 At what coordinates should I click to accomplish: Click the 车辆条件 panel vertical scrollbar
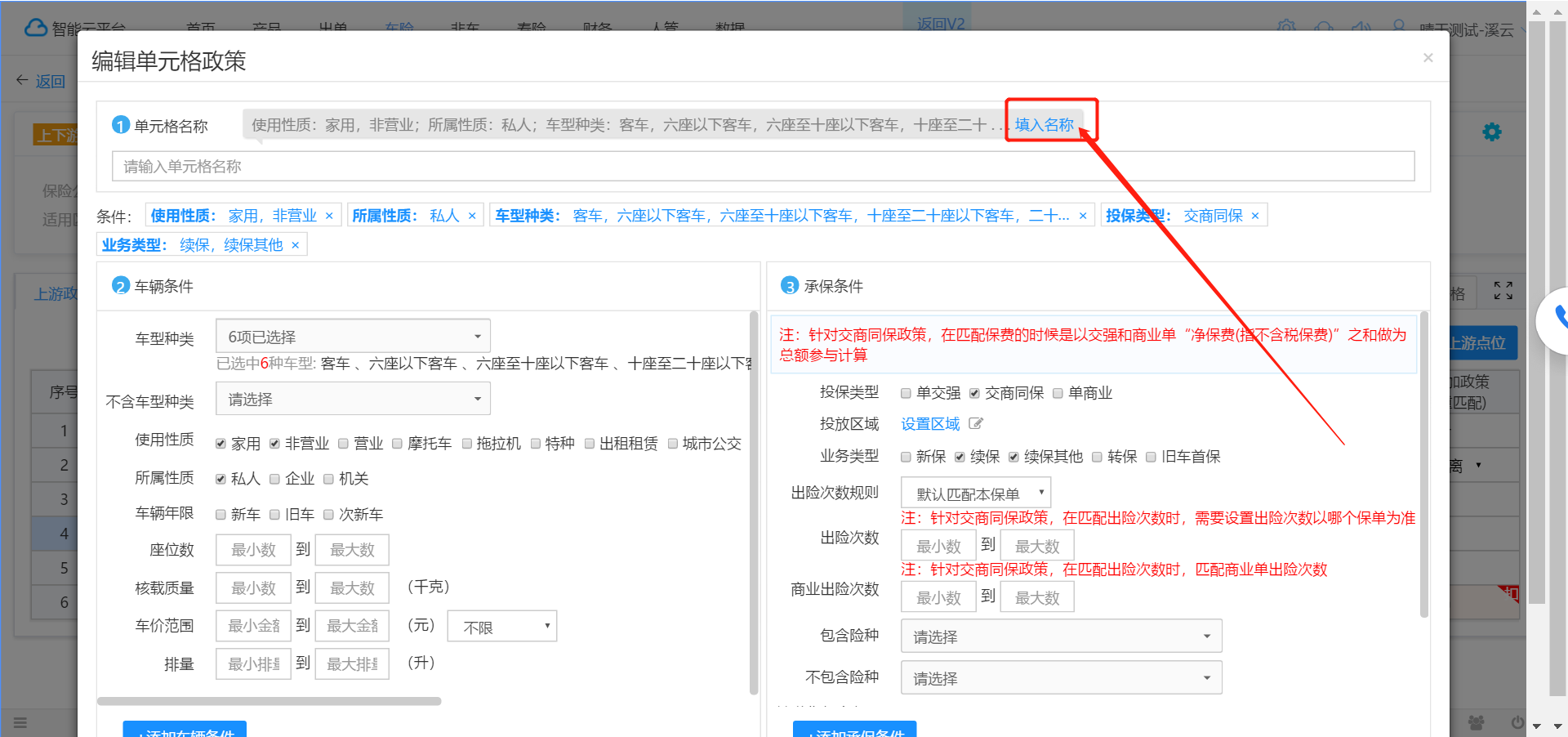(x=754, y=502)
